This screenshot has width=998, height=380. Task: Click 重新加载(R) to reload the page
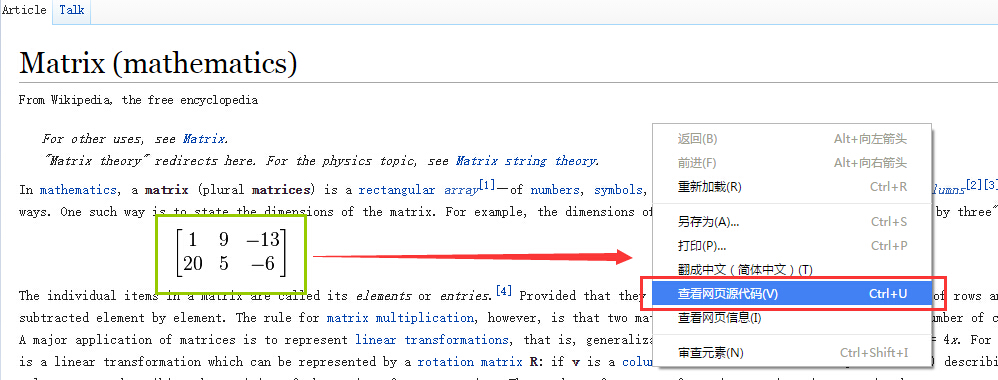coord(792,187)
